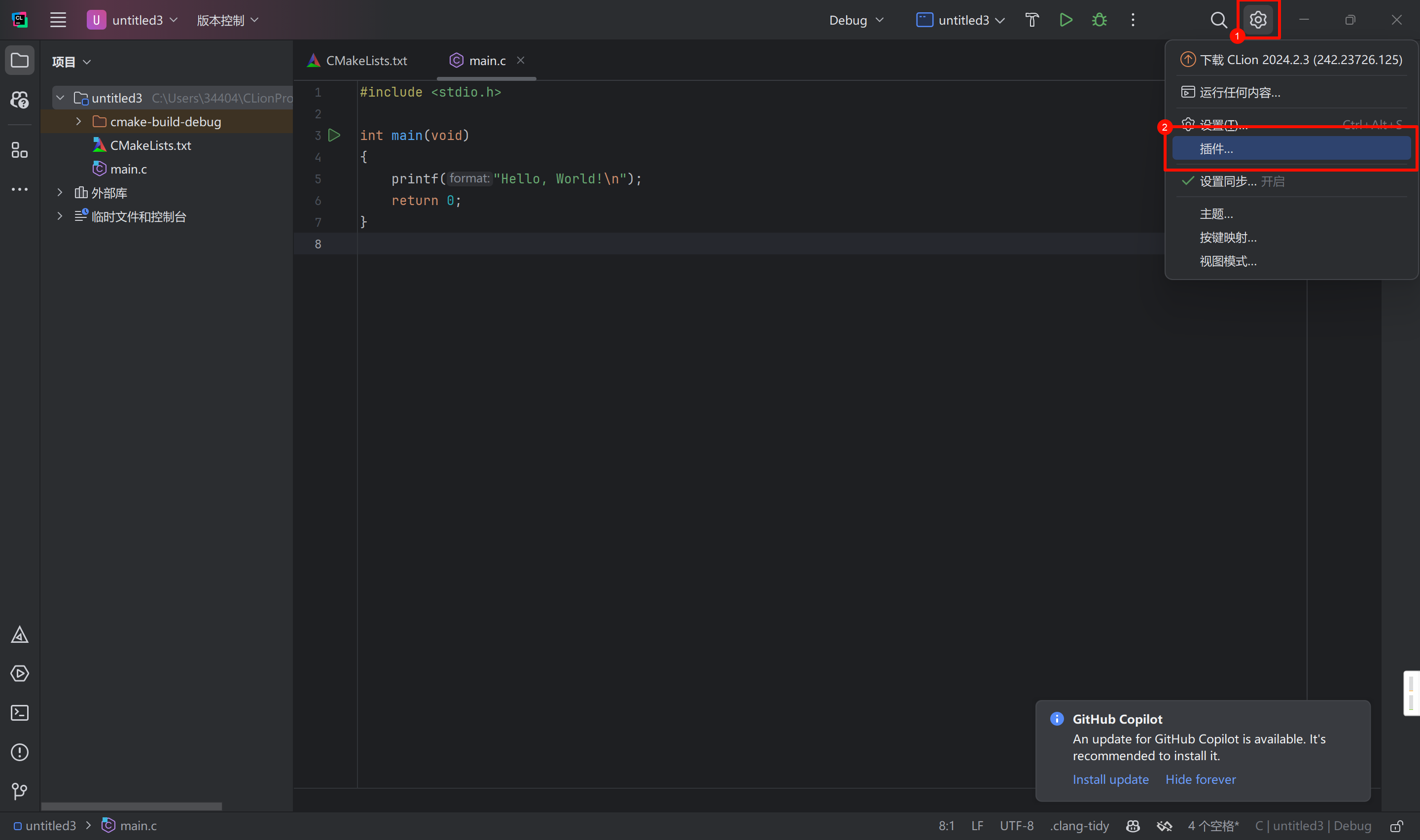
Task: Show more tool windows ellipsis
Action: (x=20, y=190)
